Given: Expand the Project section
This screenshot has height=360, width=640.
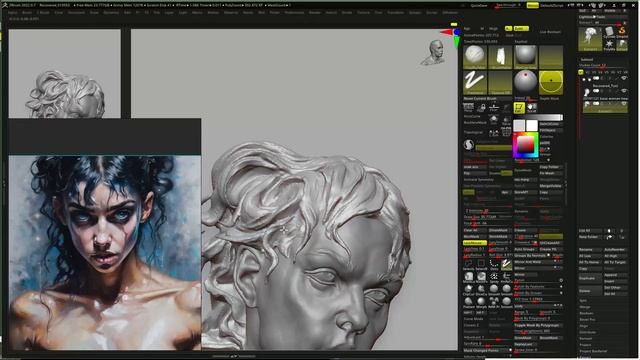Looking at the screenshot, I should click(586, 345).
